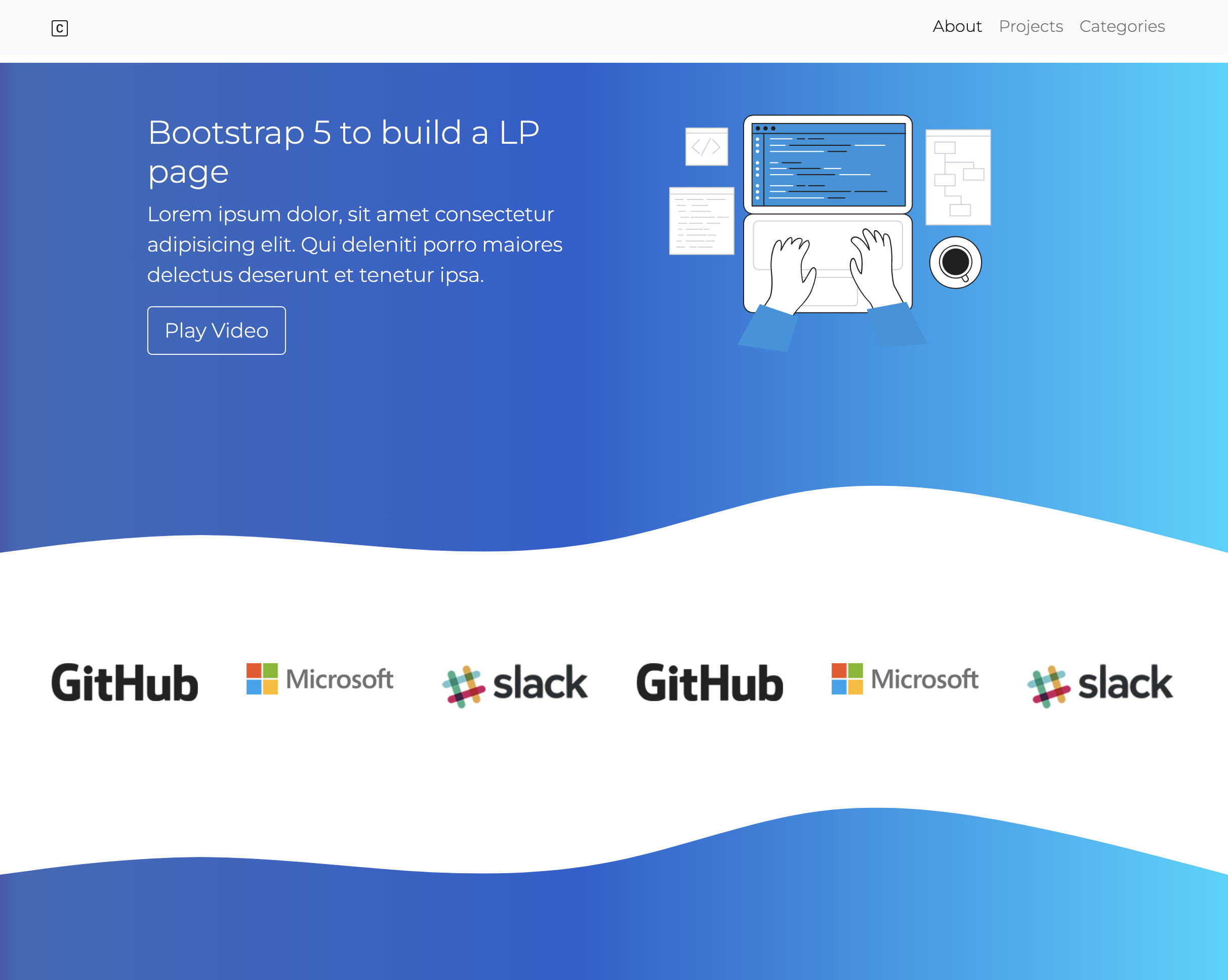Click the second Slack logo icon
Viewport: 1228px width, 980px height.
(x=1100, y=683)
